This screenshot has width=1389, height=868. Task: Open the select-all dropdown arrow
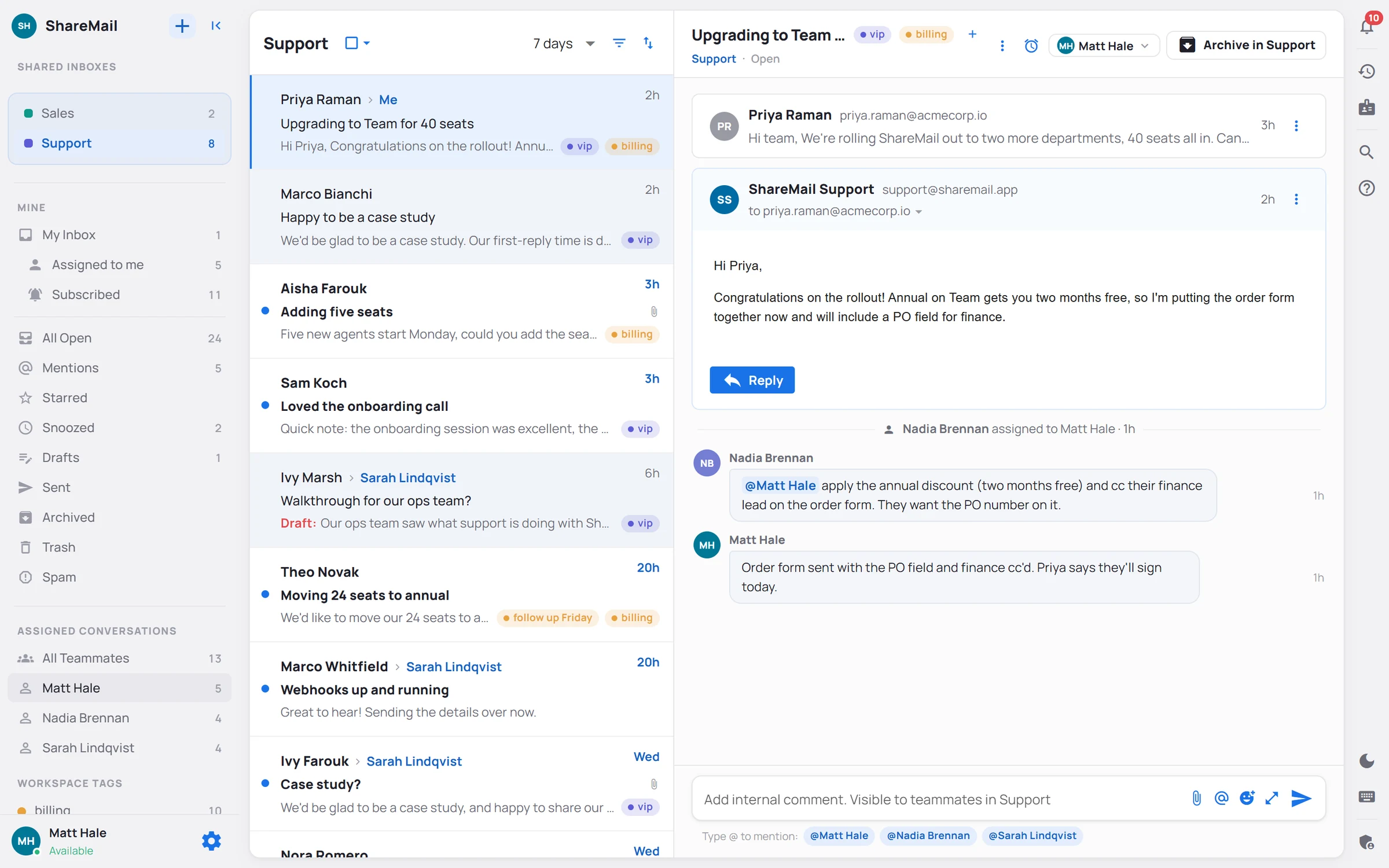point(367,43)
